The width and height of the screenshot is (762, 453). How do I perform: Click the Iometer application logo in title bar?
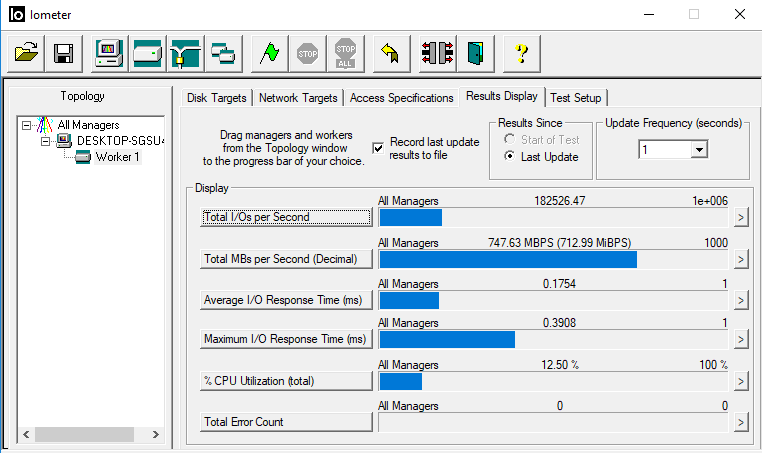tap(17, 15)
